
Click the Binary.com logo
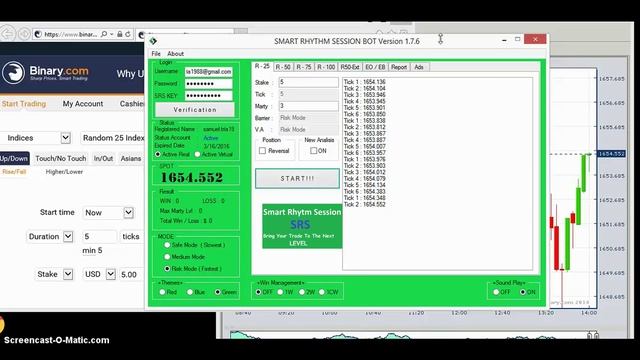pos(45,73)
